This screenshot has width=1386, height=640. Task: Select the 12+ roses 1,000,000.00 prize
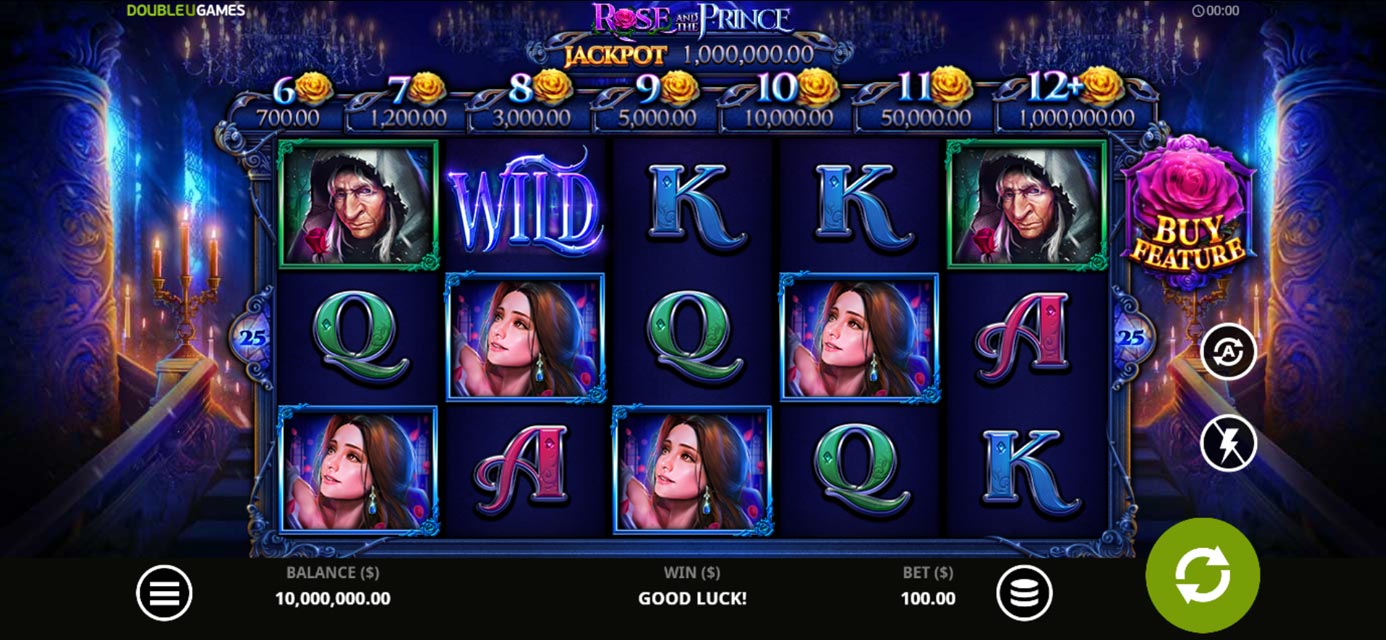point(1076,101)
